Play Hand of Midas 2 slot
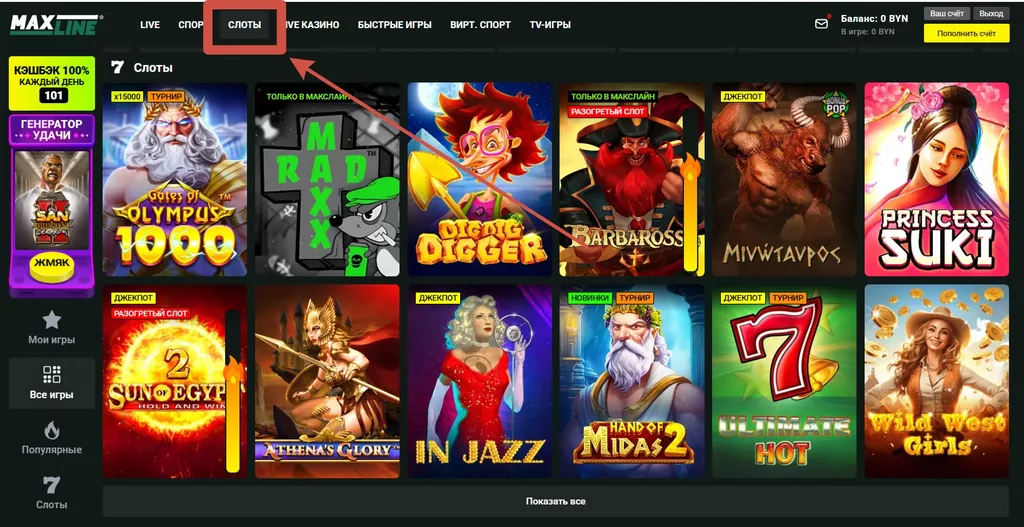The image size is (1024, 527). tap(631, 381)
